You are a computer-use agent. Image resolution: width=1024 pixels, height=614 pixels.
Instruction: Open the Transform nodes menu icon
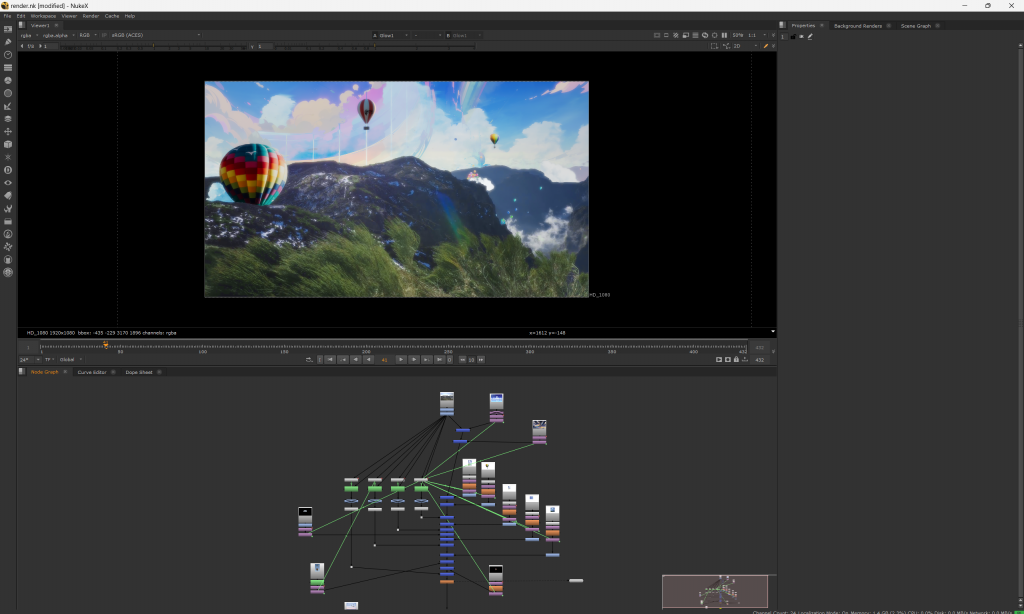coord(8,132)
